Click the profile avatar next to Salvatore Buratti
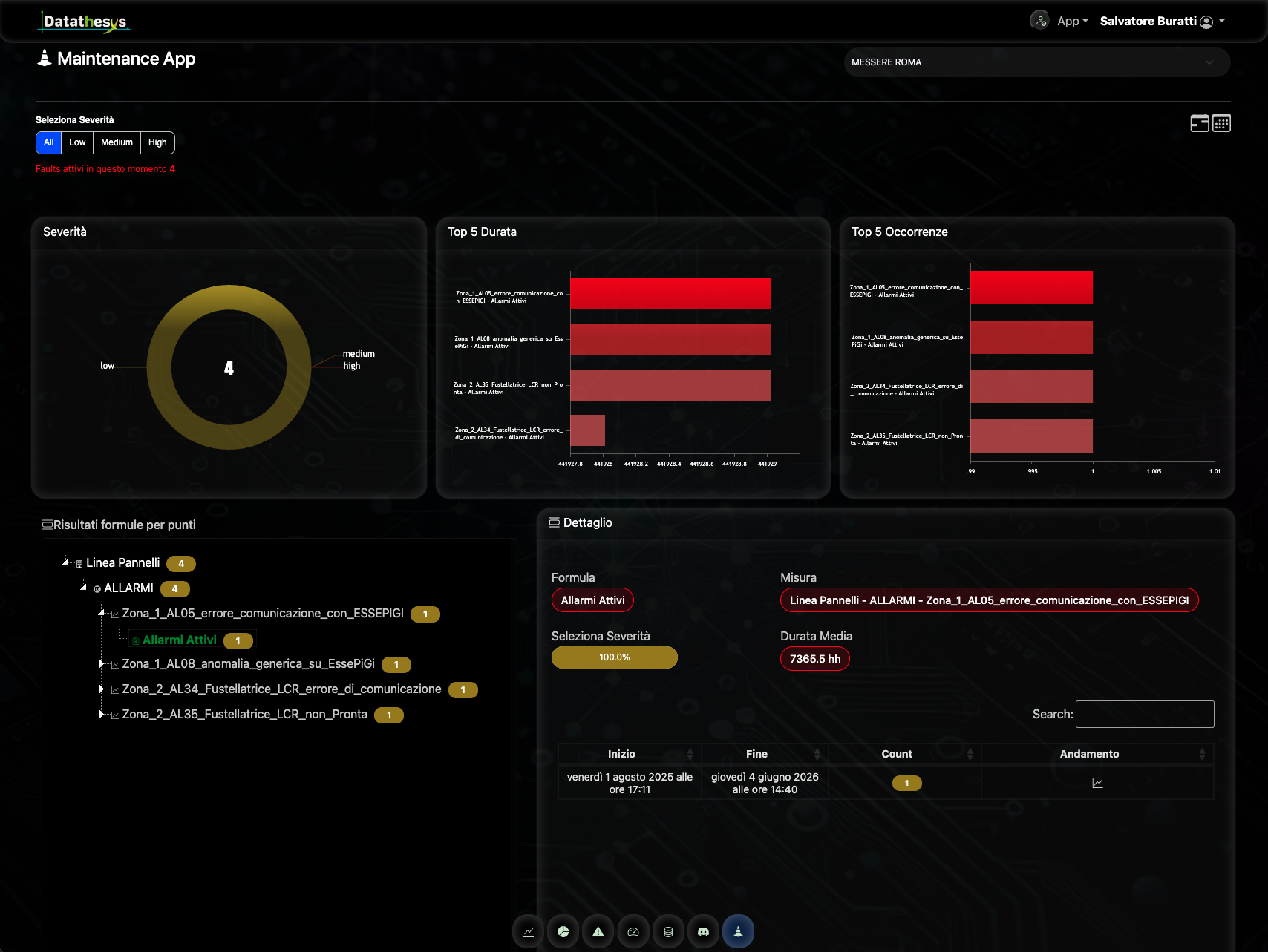Image resolution: width=1268 pixels, height=952 pixels. pos(1206,22)
